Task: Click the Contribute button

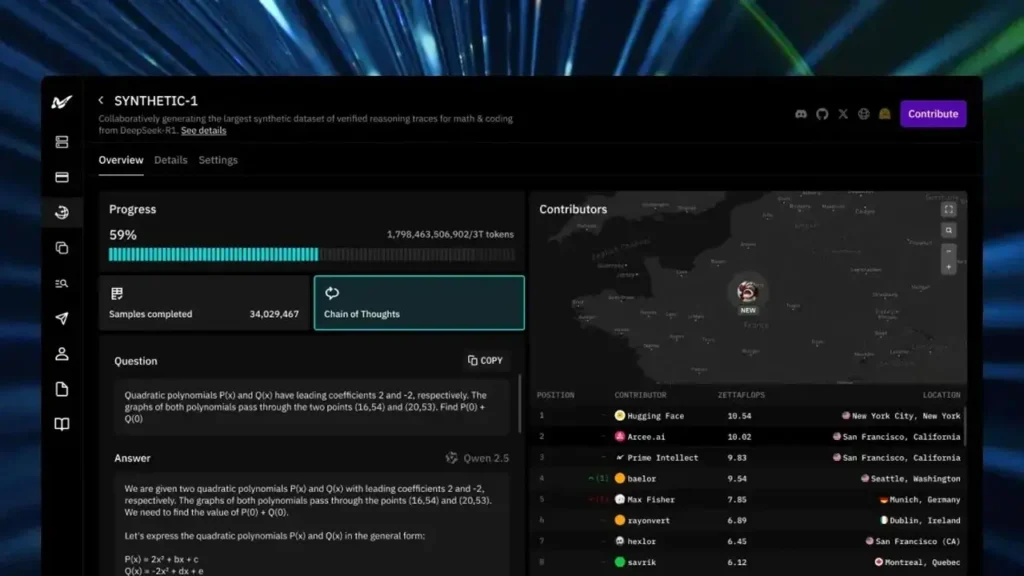Action: 933,114
